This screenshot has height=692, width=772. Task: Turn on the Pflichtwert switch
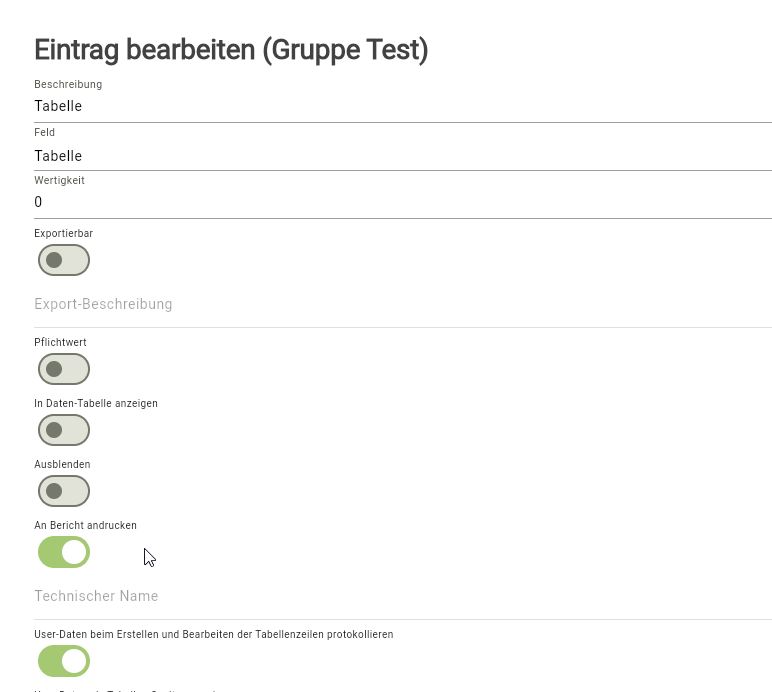(x=64, y=369)
